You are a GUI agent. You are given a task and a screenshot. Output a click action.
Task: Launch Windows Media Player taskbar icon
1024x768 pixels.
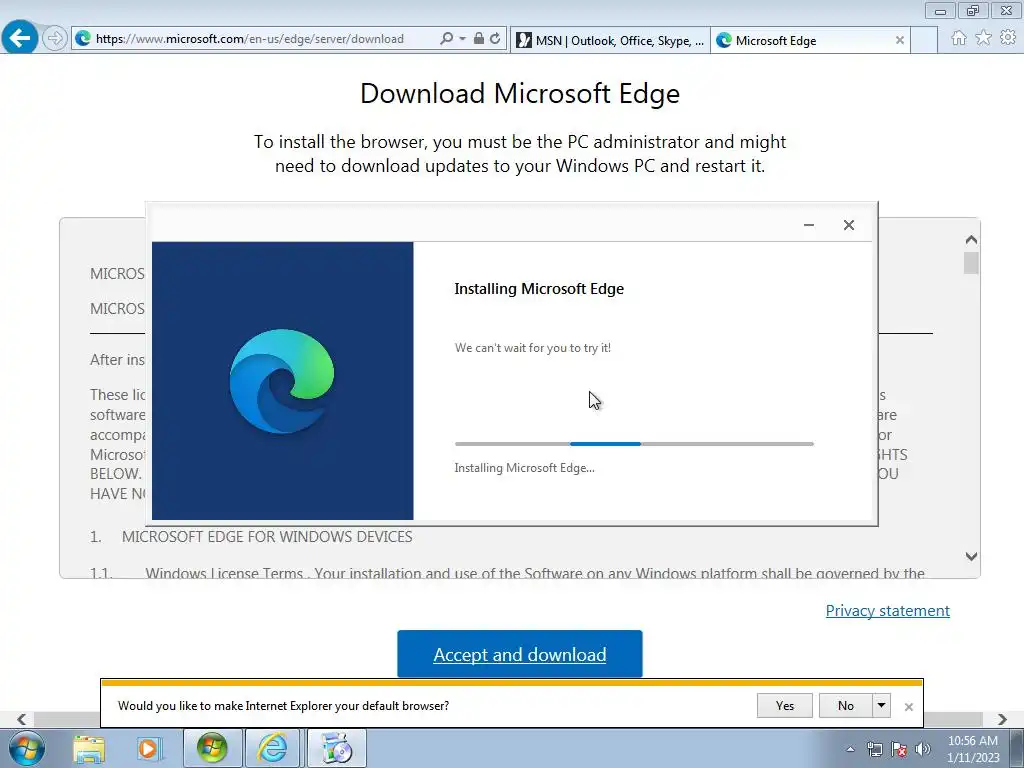[x=149, y=748]
